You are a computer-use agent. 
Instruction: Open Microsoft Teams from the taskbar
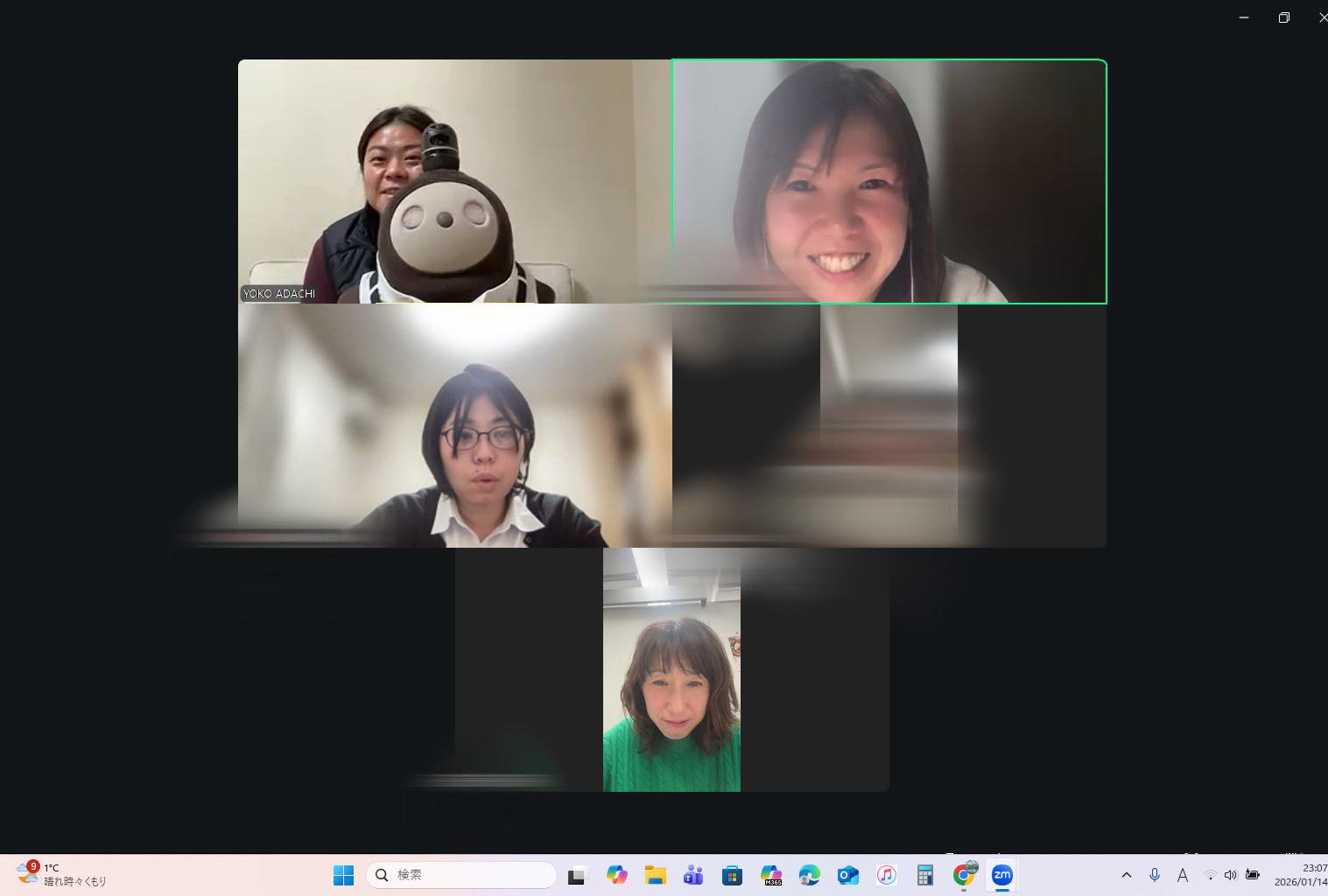pyautogui.click(x=692, y=875)
